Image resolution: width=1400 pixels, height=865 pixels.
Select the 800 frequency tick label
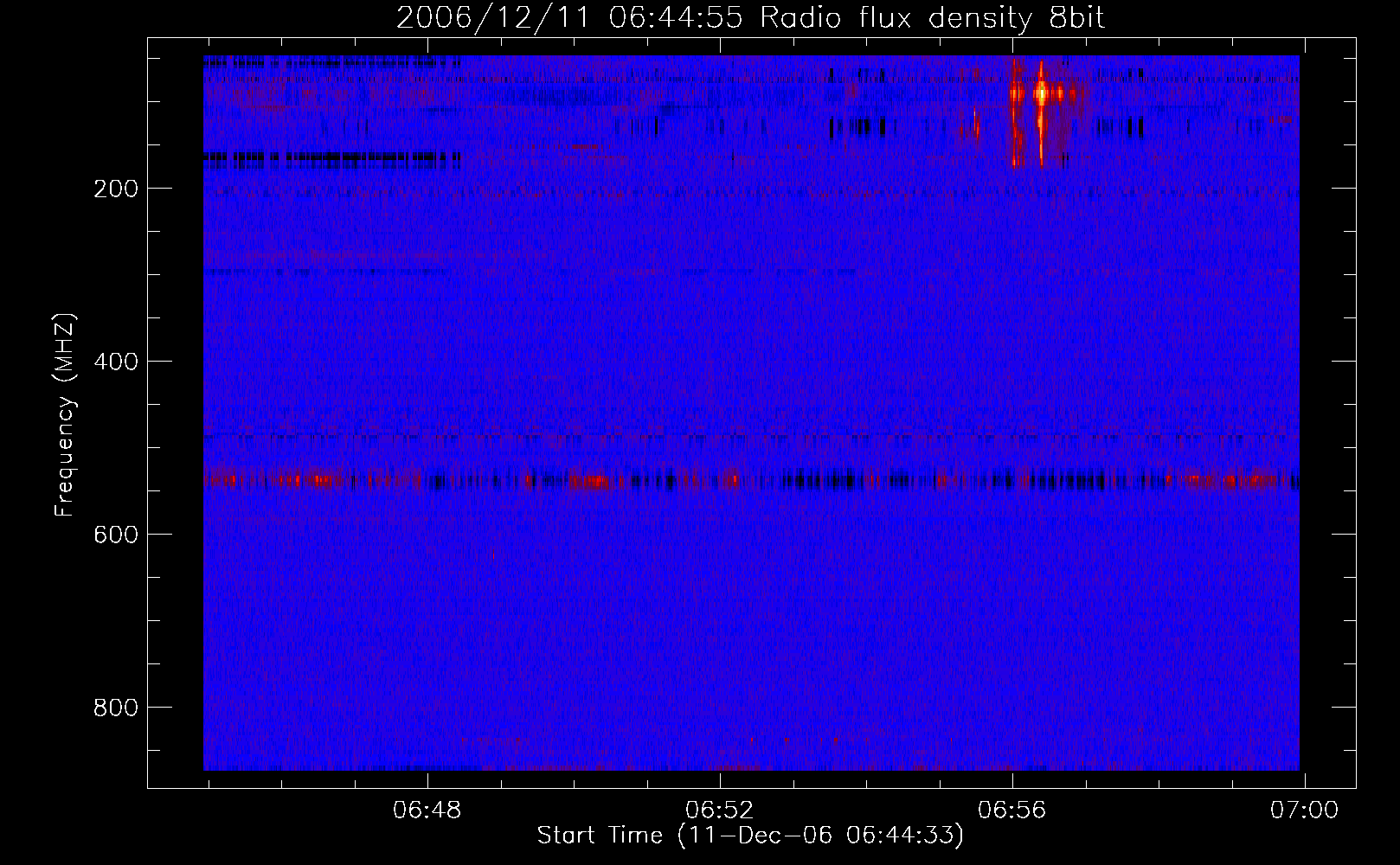pyautogui.click(x=116, y=708)
